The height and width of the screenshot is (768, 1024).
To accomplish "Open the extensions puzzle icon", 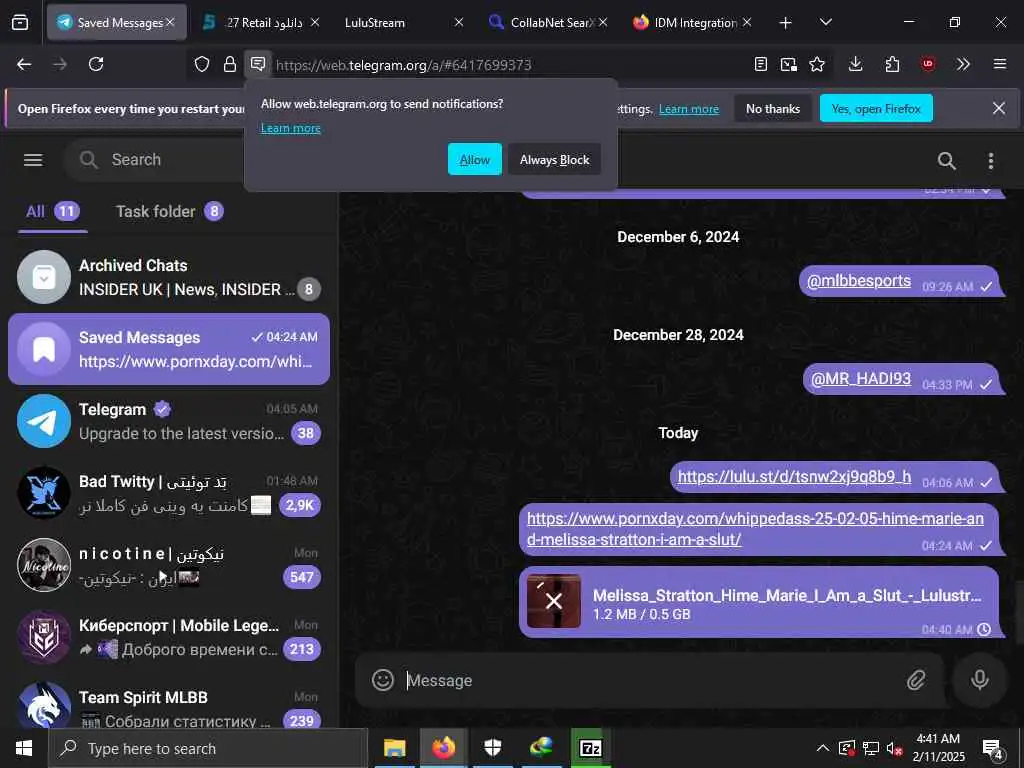I will [x=892, y=64].
